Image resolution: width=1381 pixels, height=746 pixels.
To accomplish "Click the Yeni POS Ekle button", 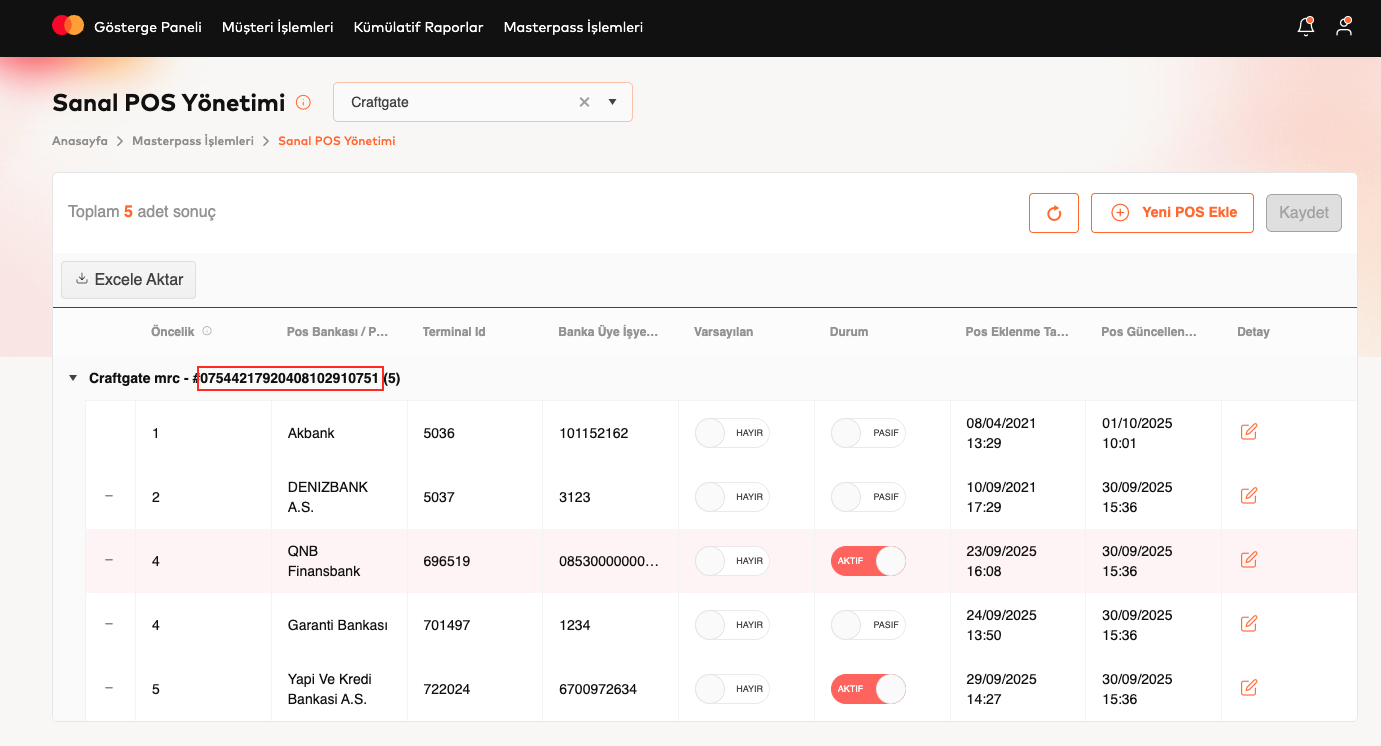I will 1172,213.
